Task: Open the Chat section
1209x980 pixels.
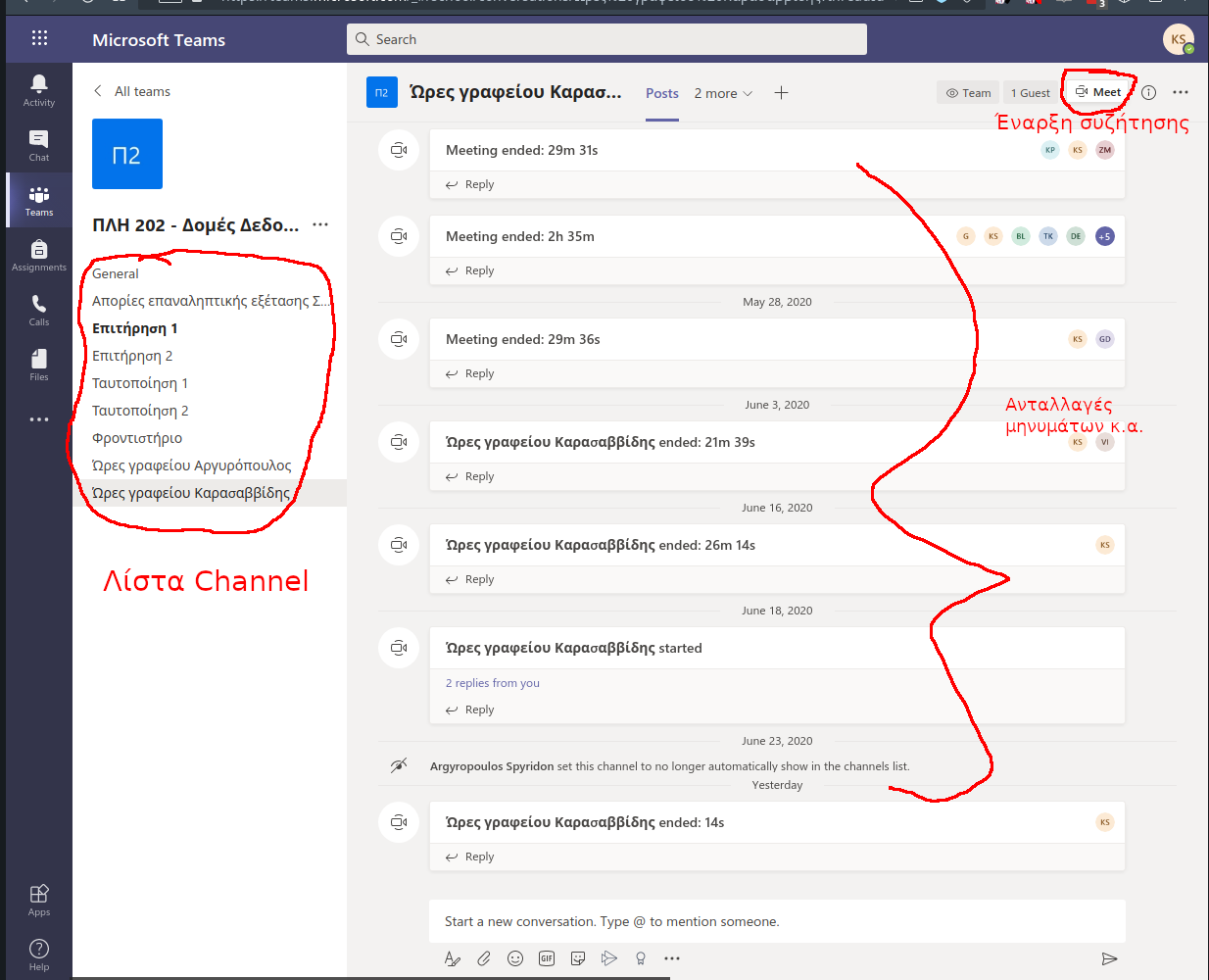Action: coord(39,145)
